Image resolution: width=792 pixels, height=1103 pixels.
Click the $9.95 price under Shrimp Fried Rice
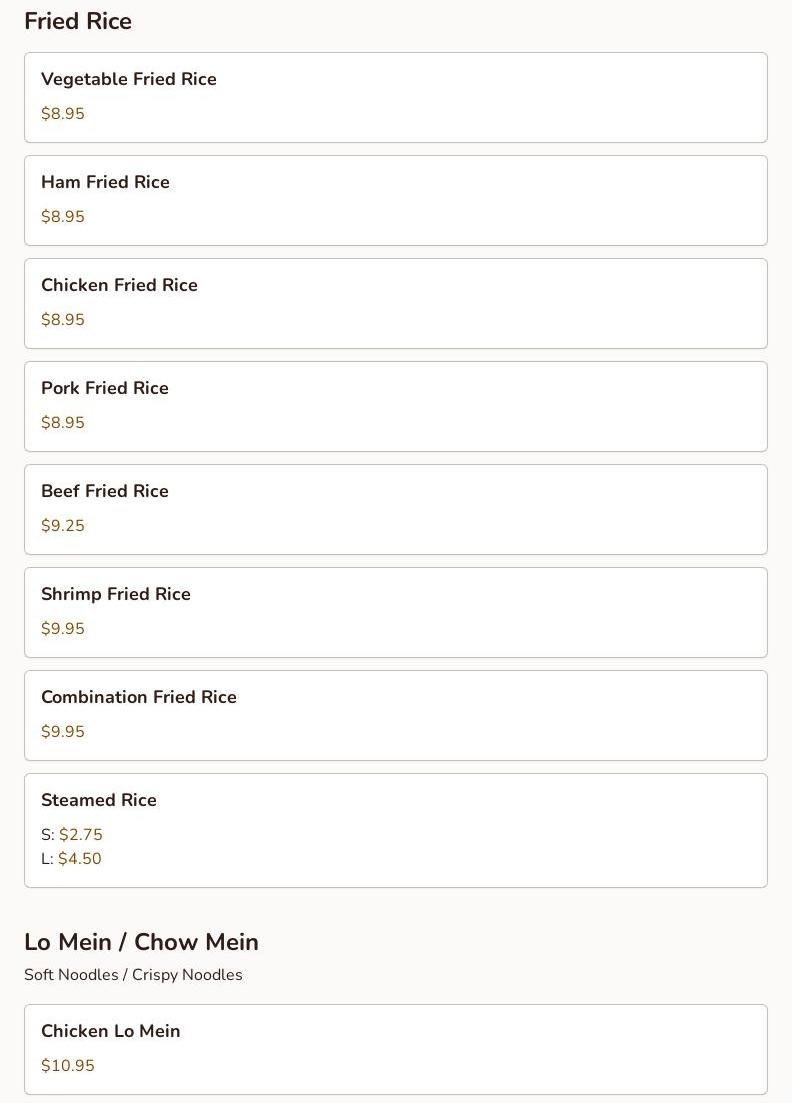click(x=63, y=628)
